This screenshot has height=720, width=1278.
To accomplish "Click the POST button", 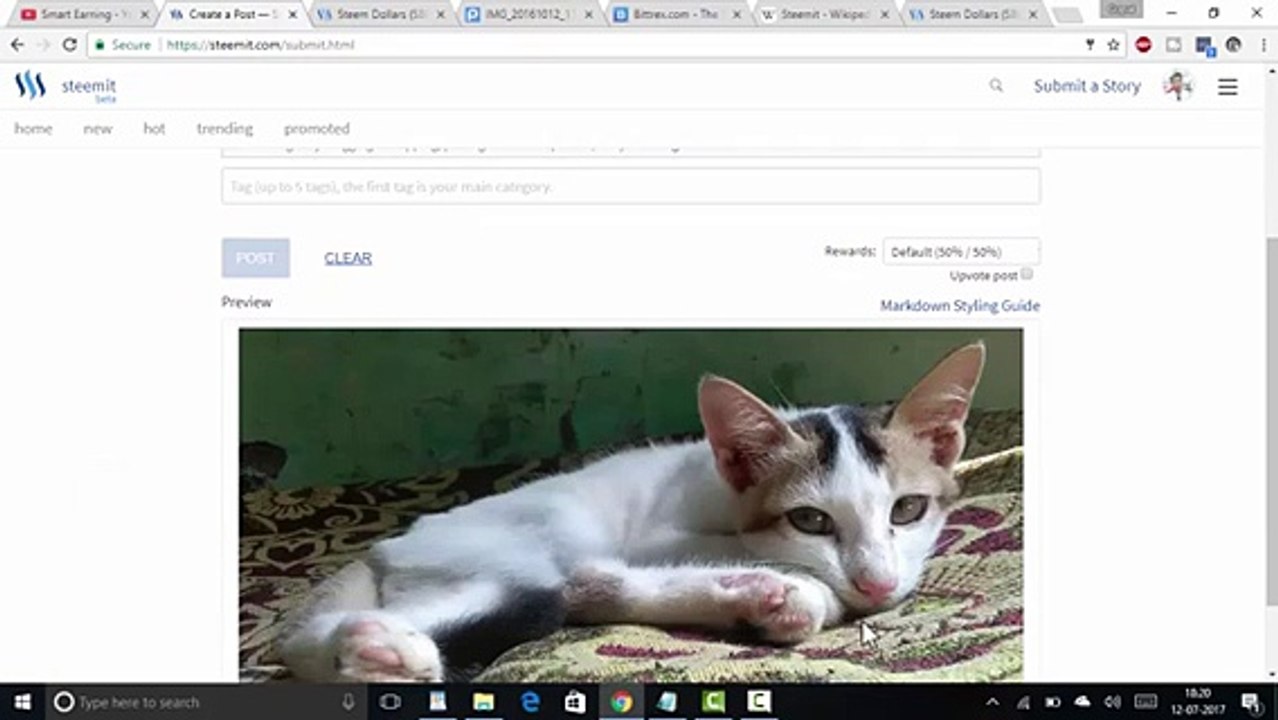I will [256, 258].
